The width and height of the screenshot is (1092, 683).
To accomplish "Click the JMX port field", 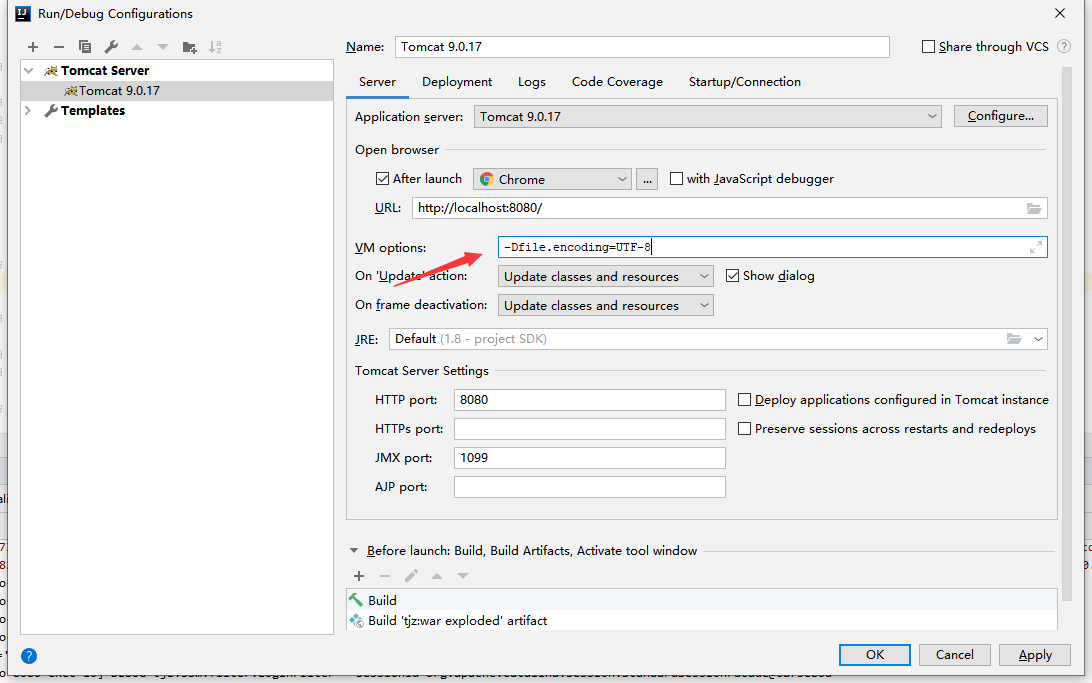I will (x=590, y=458).
